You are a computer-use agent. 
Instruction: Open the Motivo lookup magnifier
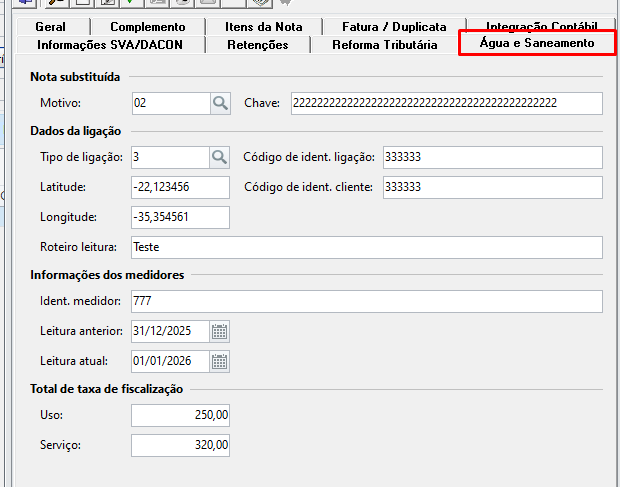coord(220,104)
